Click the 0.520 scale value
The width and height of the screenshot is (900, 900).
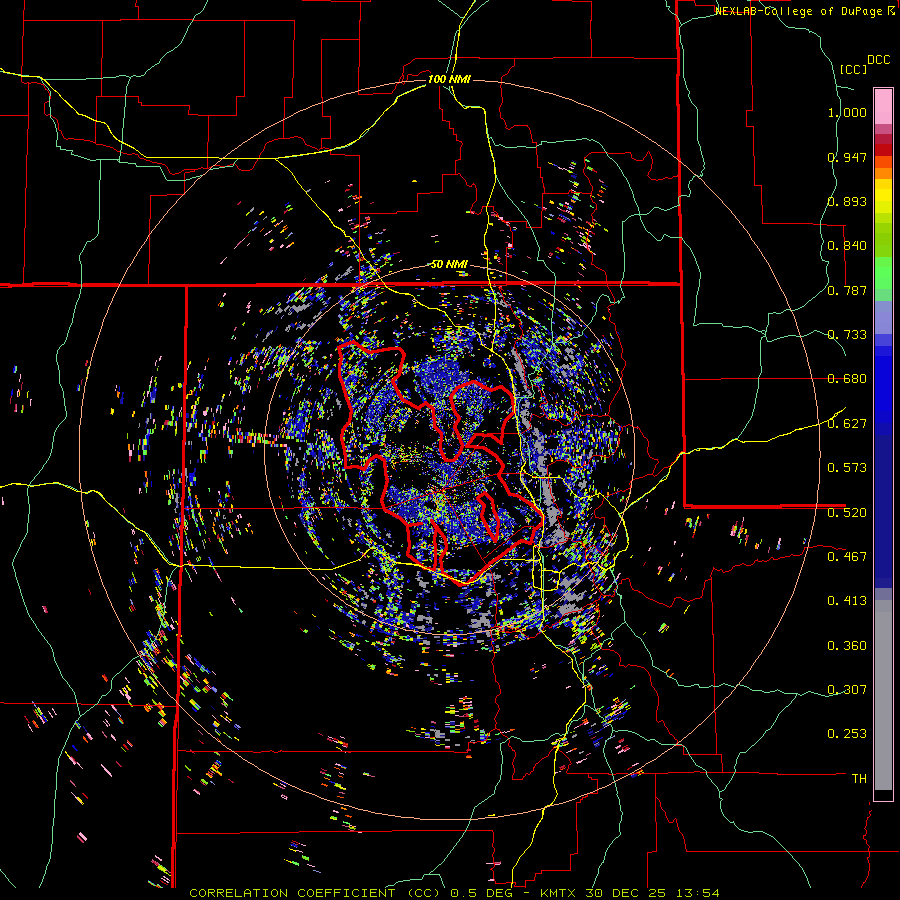(847, 512)
